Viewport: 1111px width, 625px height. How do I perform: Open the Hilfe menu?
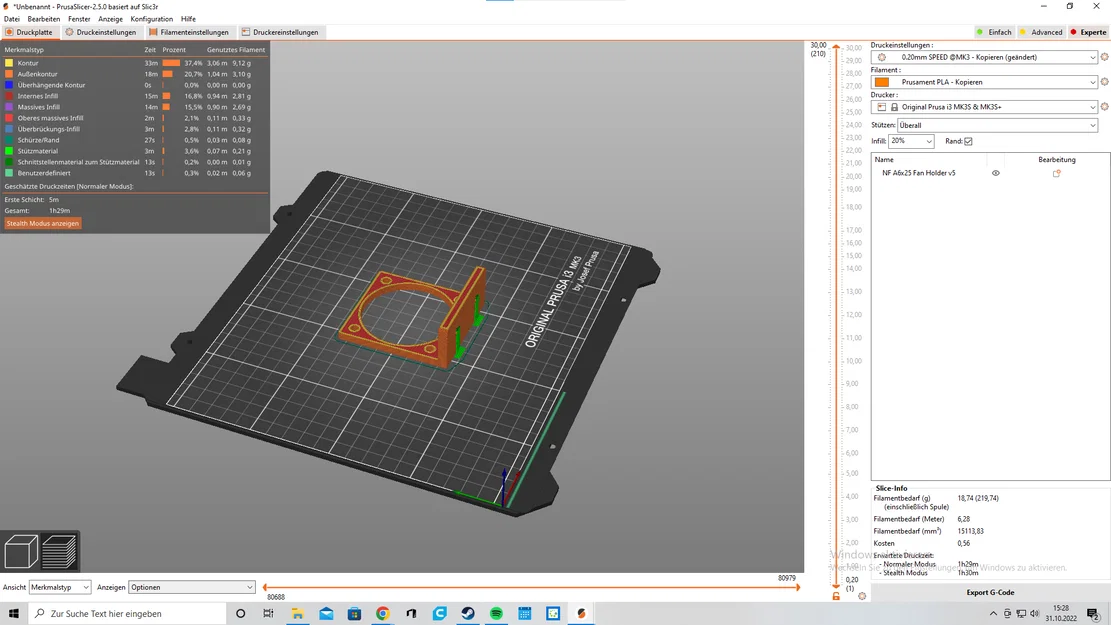pyautogui.click(x=188, y=19)
